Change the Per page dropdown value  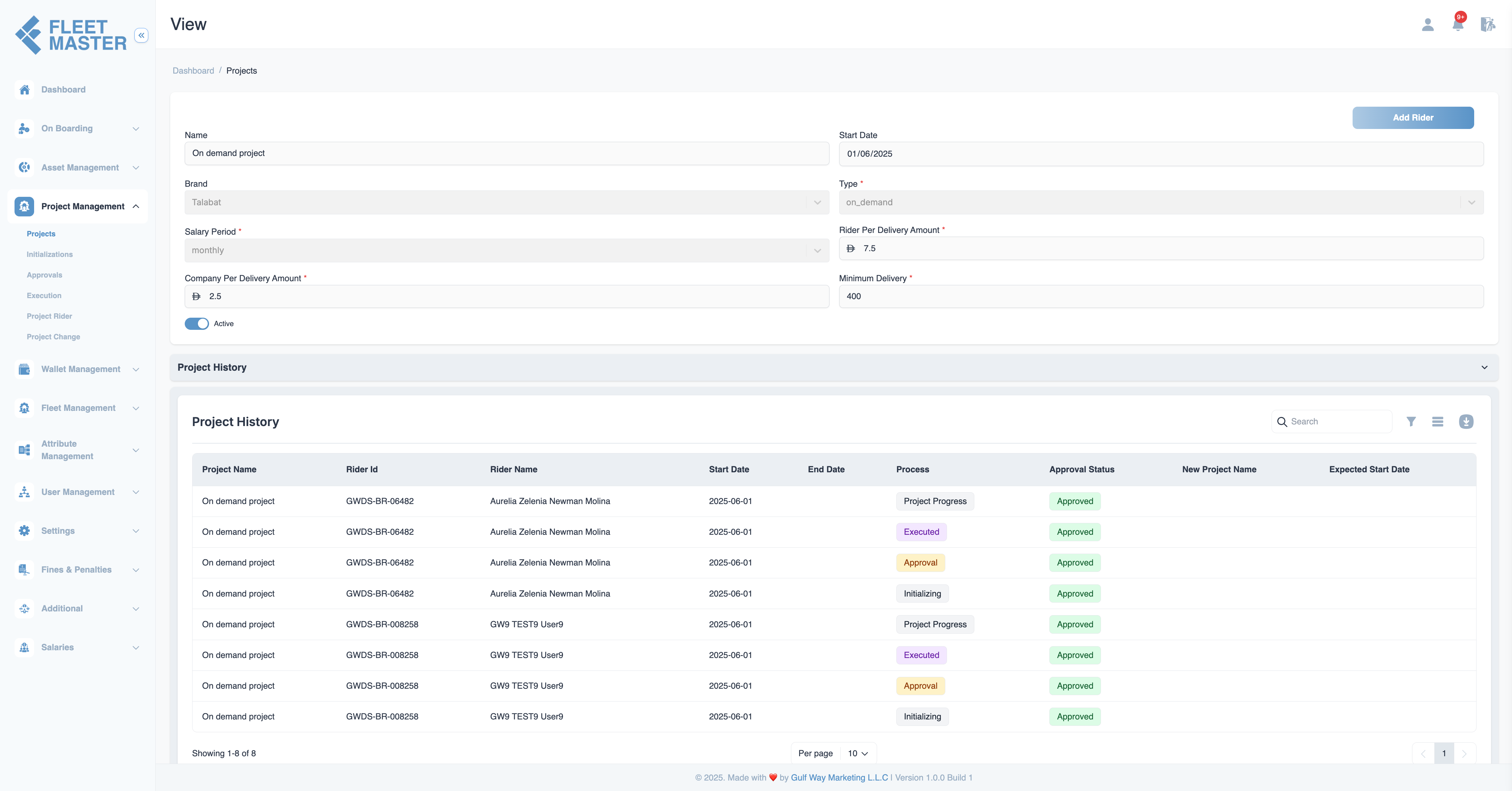click(x=857, y=754)
